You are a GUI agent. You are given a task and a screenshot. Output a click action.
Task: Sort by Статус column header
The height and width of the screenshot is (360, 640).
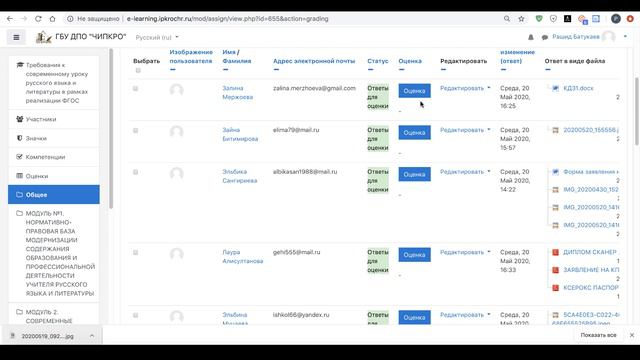point(378,61)
